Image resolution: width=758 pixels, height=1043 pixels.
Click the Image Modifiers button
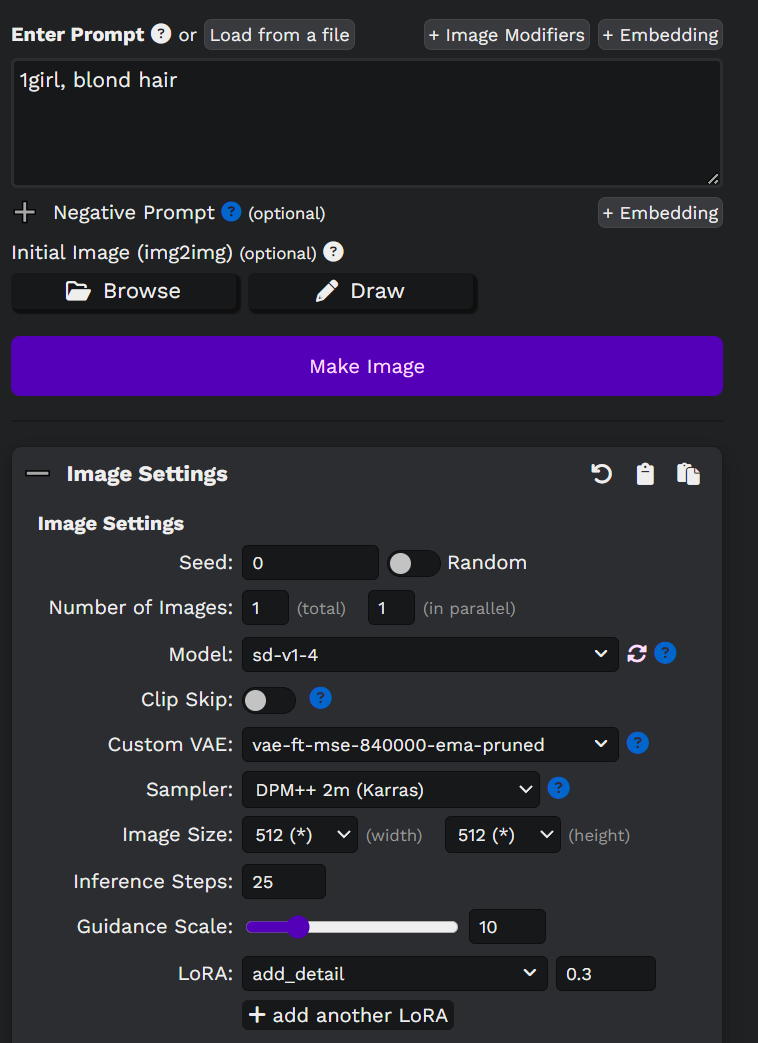506,34
